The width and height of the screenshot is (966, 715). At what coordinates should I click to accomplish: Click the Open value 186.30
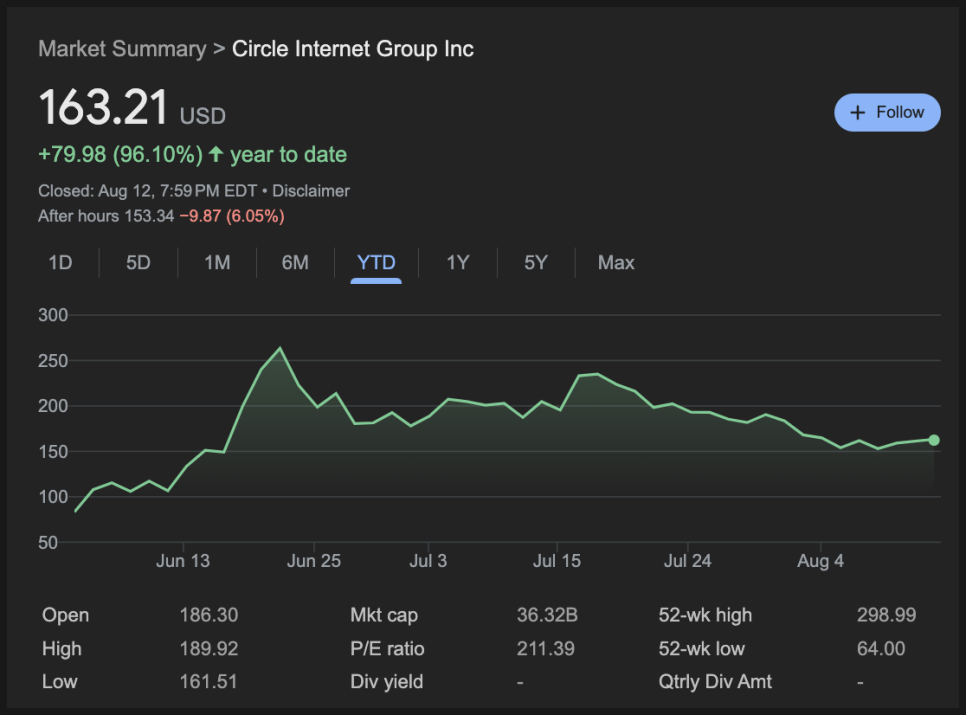point(209,615)
